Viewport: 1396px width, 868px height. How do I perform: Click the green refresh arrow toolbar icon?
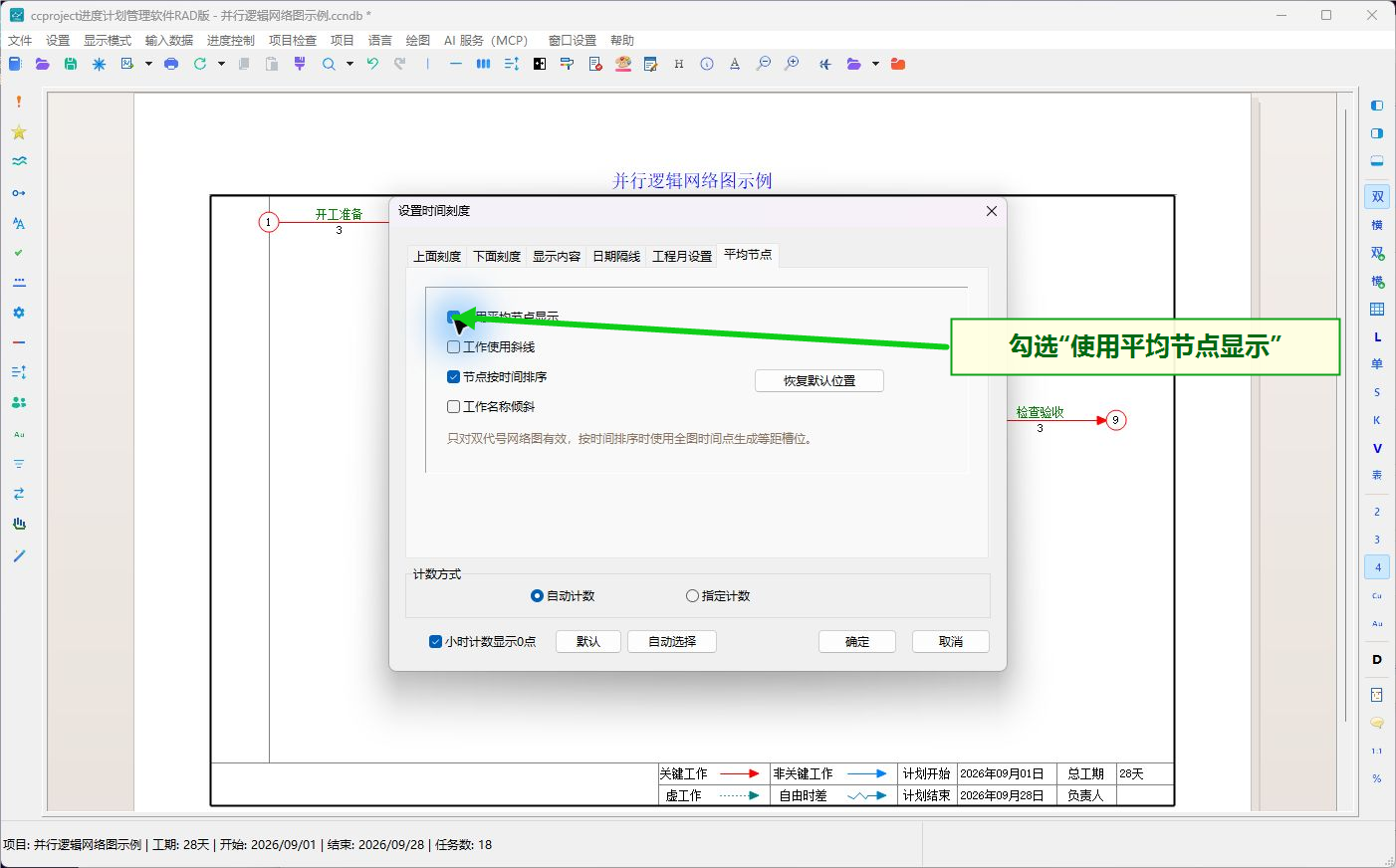(200, 64)
